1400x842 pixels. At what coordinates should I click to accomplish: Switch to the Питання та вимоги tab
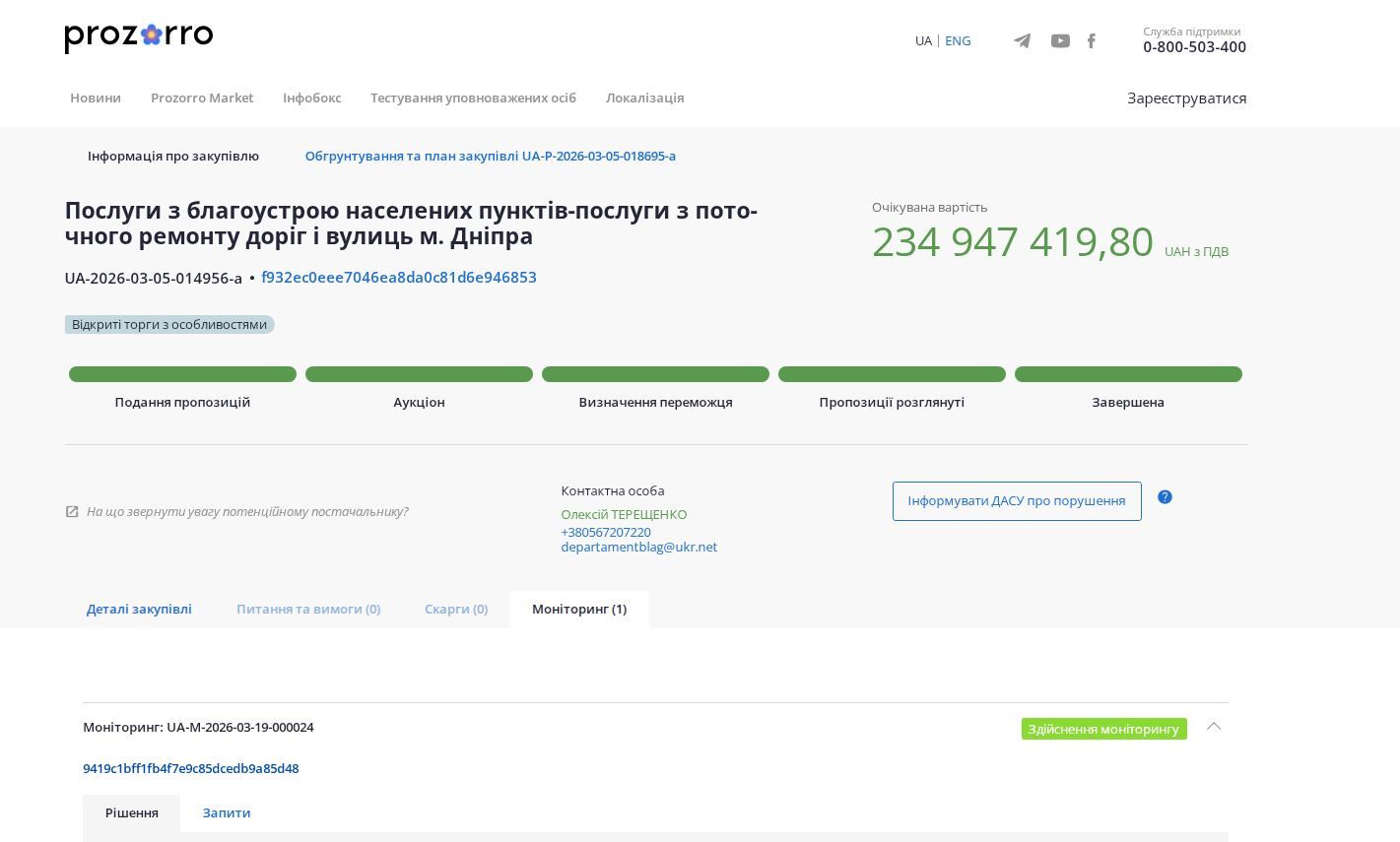tap(308, 609)
